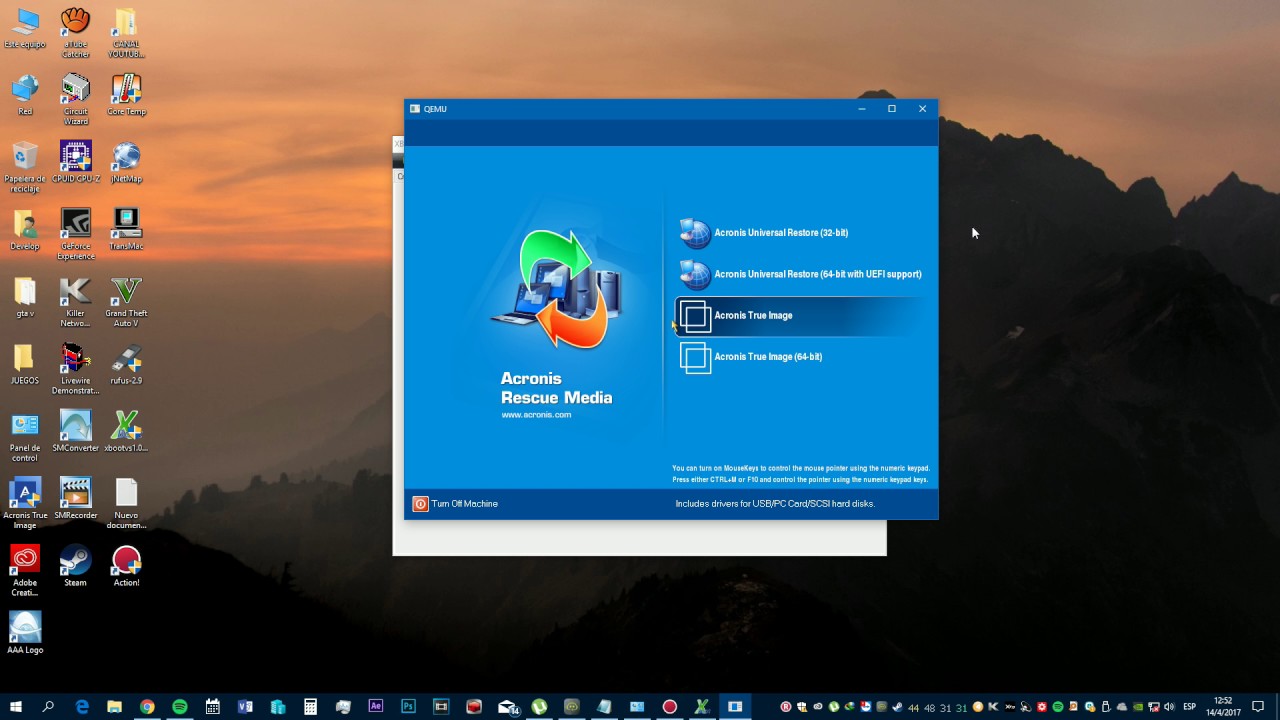The width and height of the screenshot is (1280, 720).
Task: Open Calculator from taskbar
Action: click(311, 706)
